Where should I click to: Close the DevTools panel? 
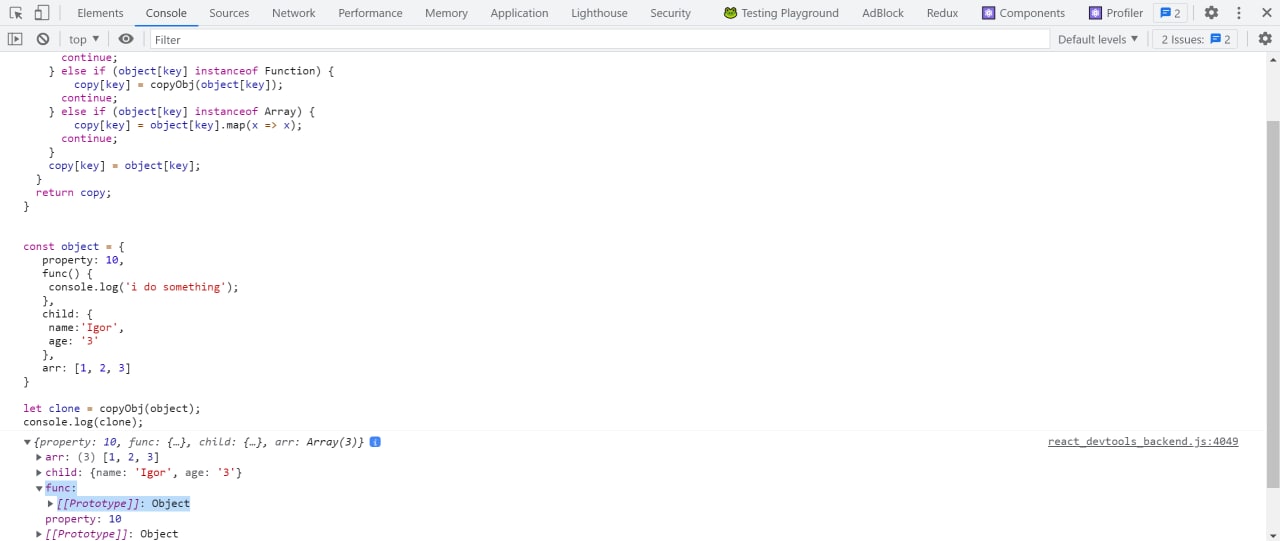click(1265, 13)
